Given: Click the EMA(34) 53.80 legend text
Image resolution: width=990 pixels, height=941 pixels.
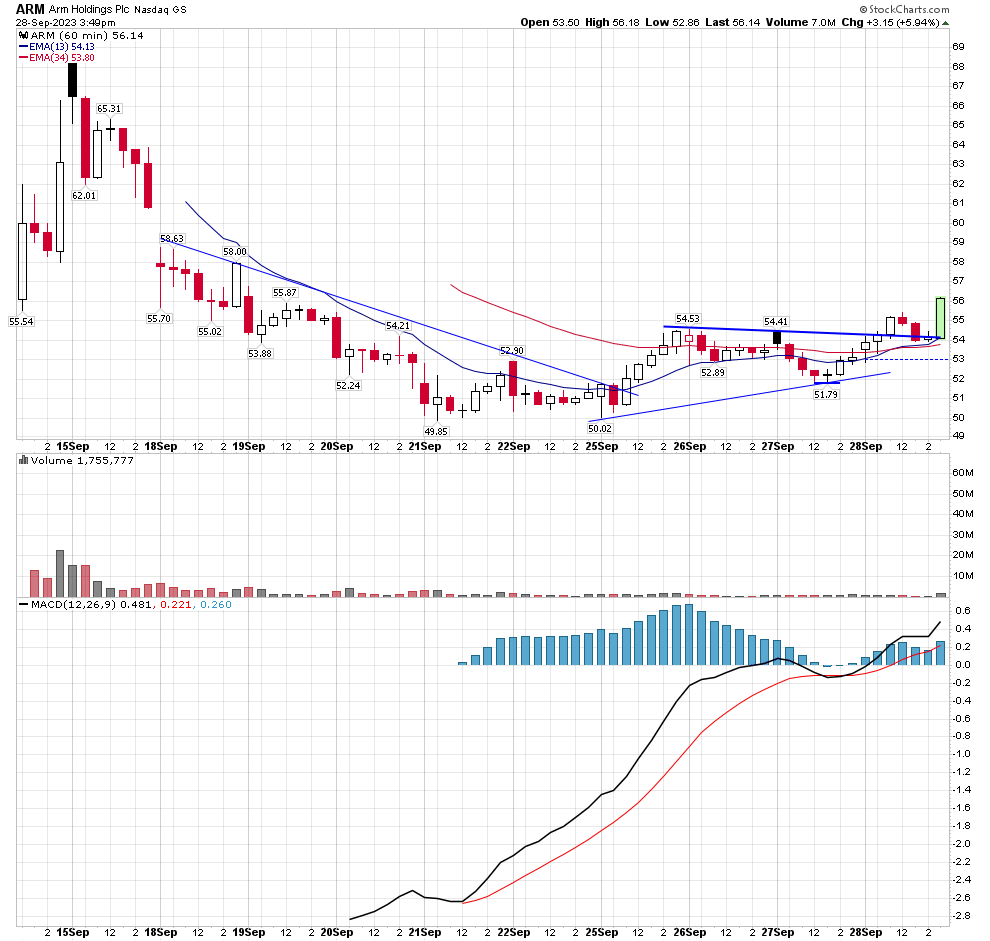Looking at the screenshot, I should tap(62, 57).
